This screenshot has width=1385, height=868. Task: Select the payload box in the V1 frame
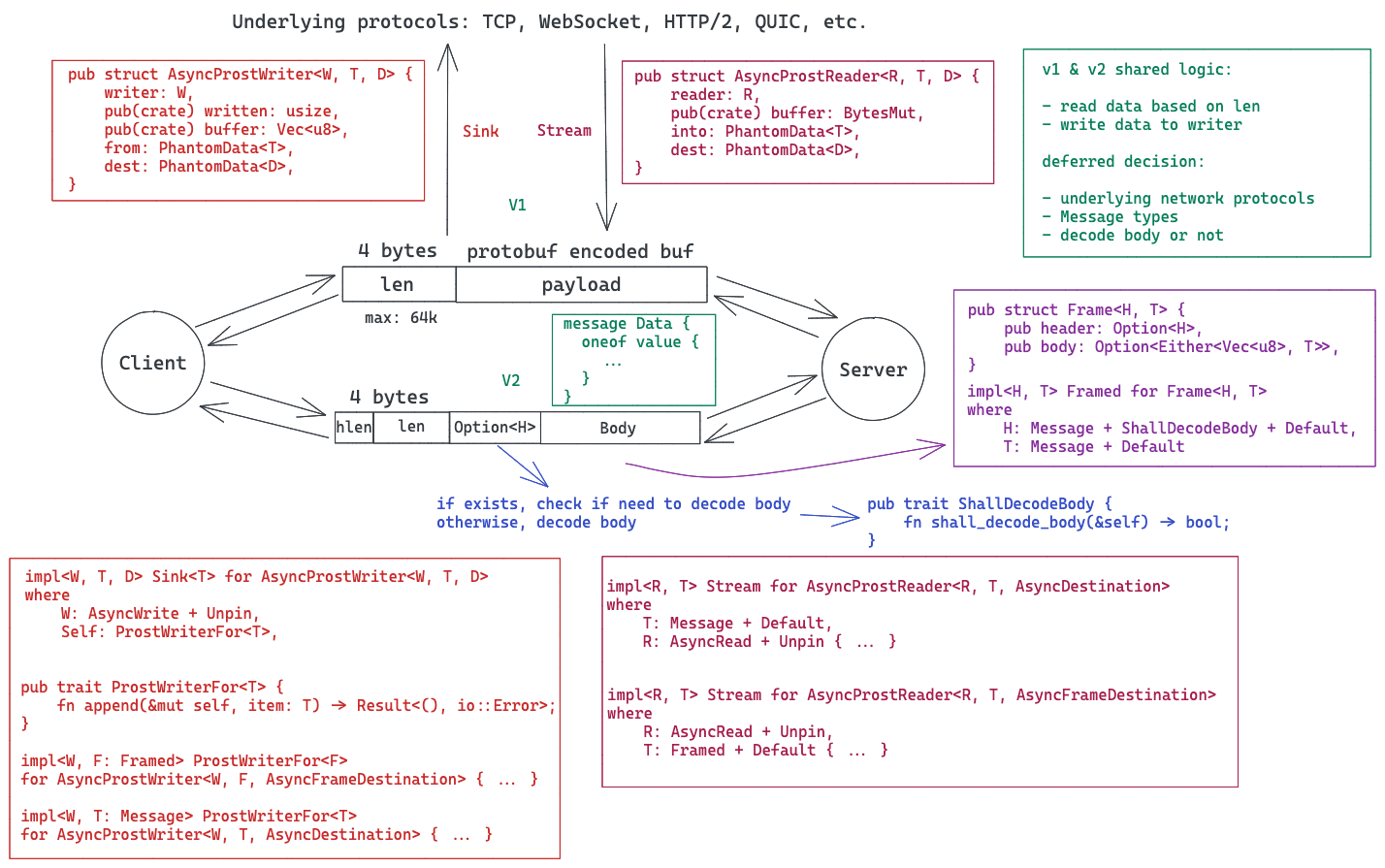point(581,284)
